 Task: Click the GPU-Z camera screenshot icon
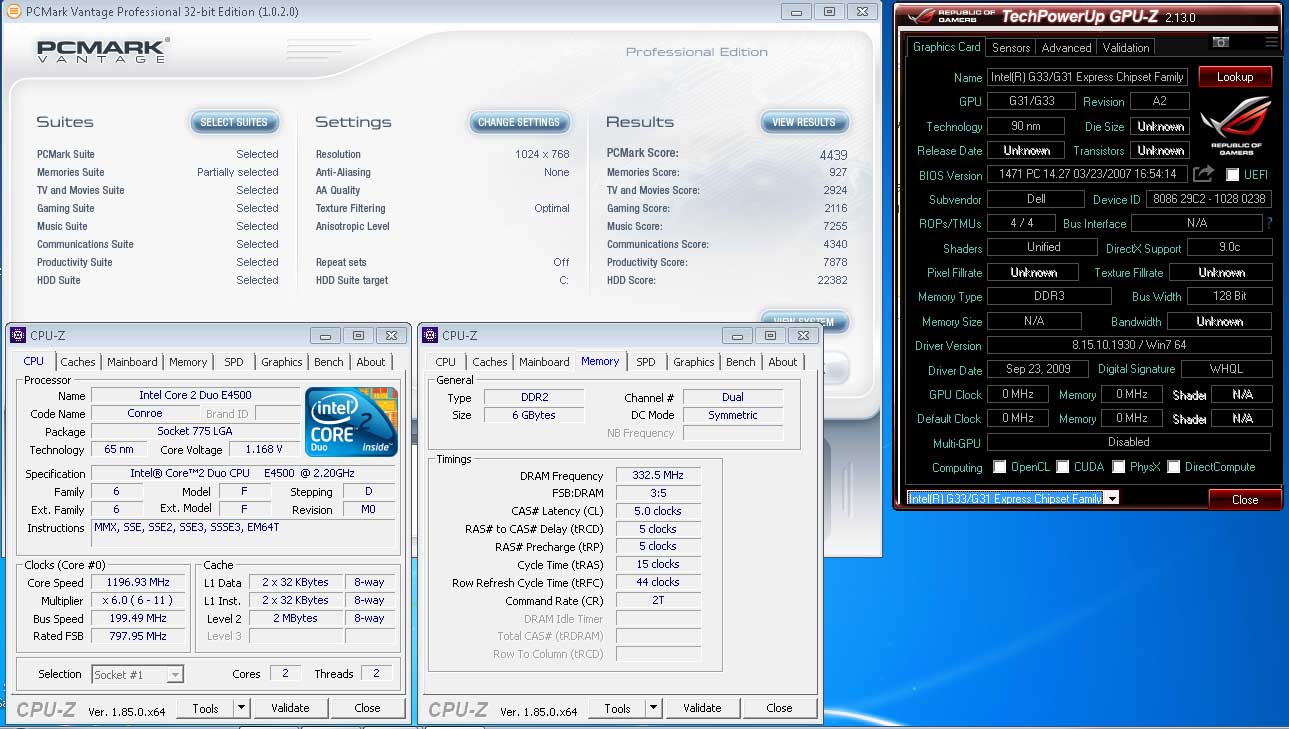[x=1221, y=42]
